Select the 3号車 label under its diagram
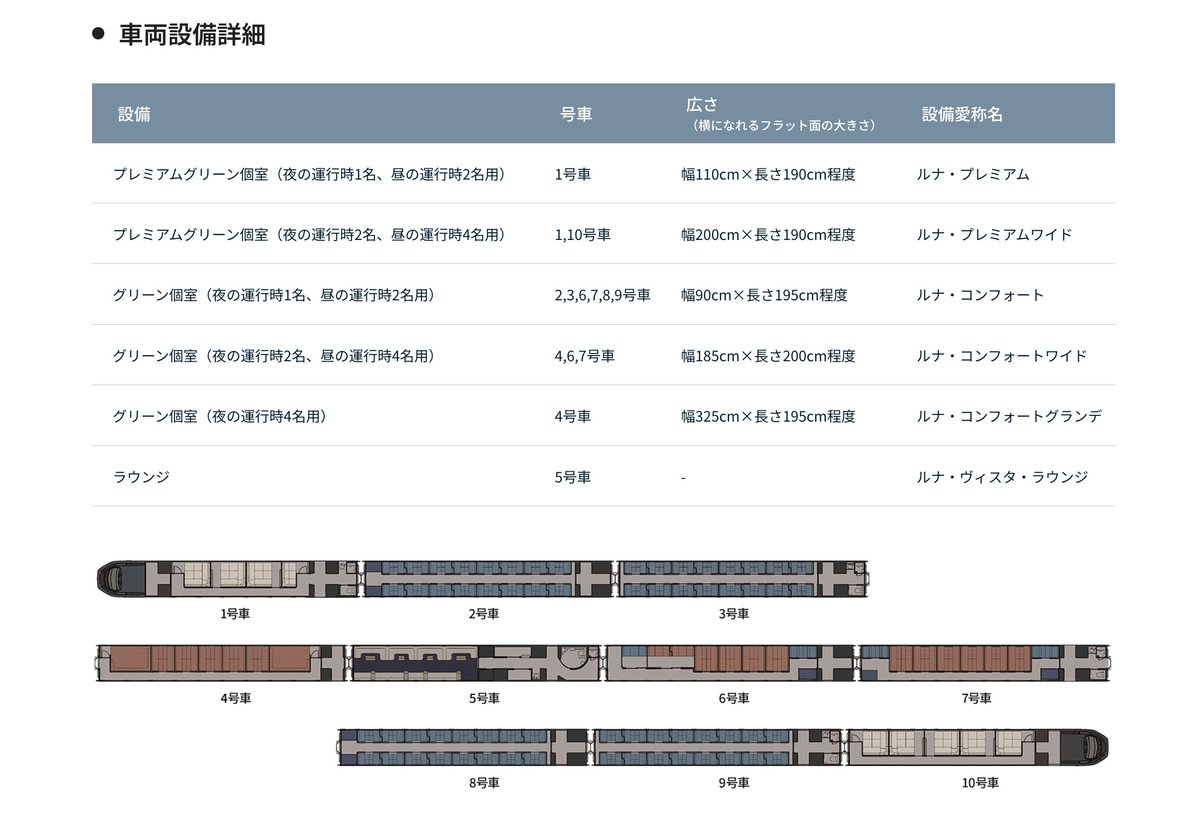This screenshot has height=834, width=1200. pos(734,614)
